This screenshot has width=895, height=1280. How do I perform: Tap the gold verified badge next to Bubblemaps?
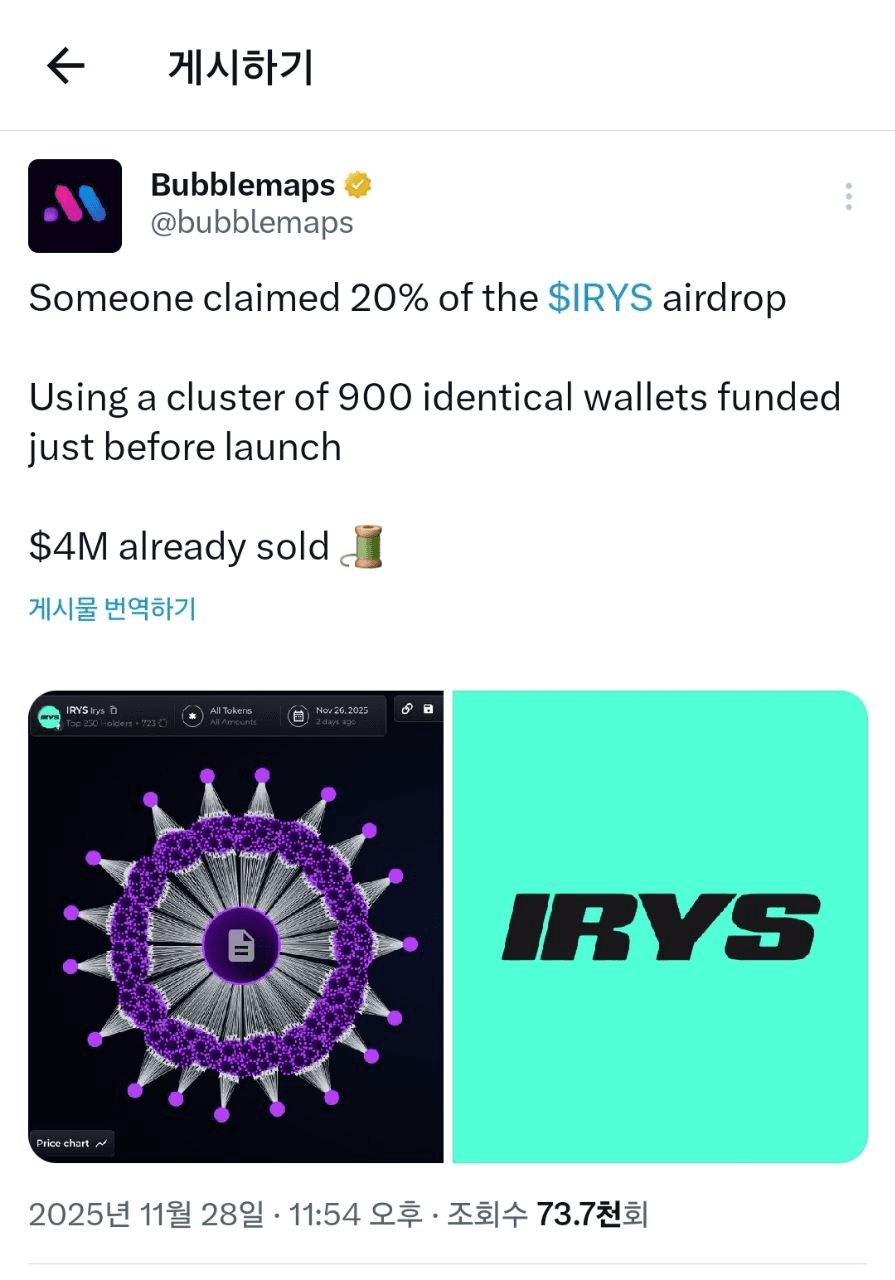pyautogui.click(x=358, y=185)
